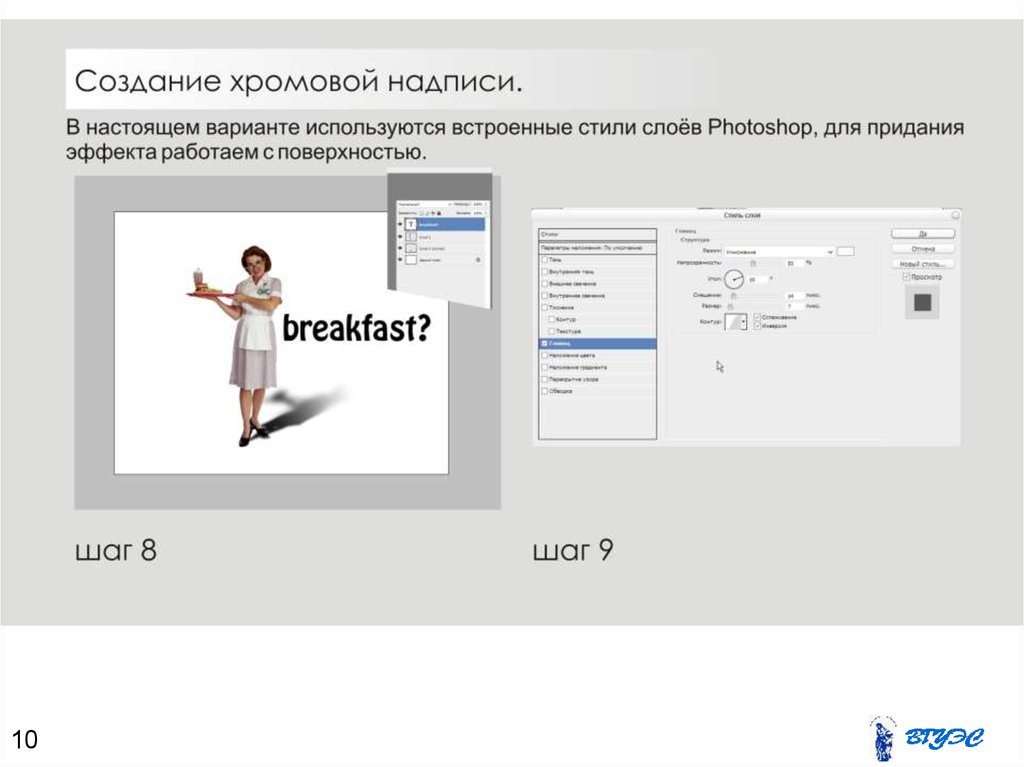Select Параметры наложения: По умолчанию row
1024x767 pixels.
[x=597, y=248]
